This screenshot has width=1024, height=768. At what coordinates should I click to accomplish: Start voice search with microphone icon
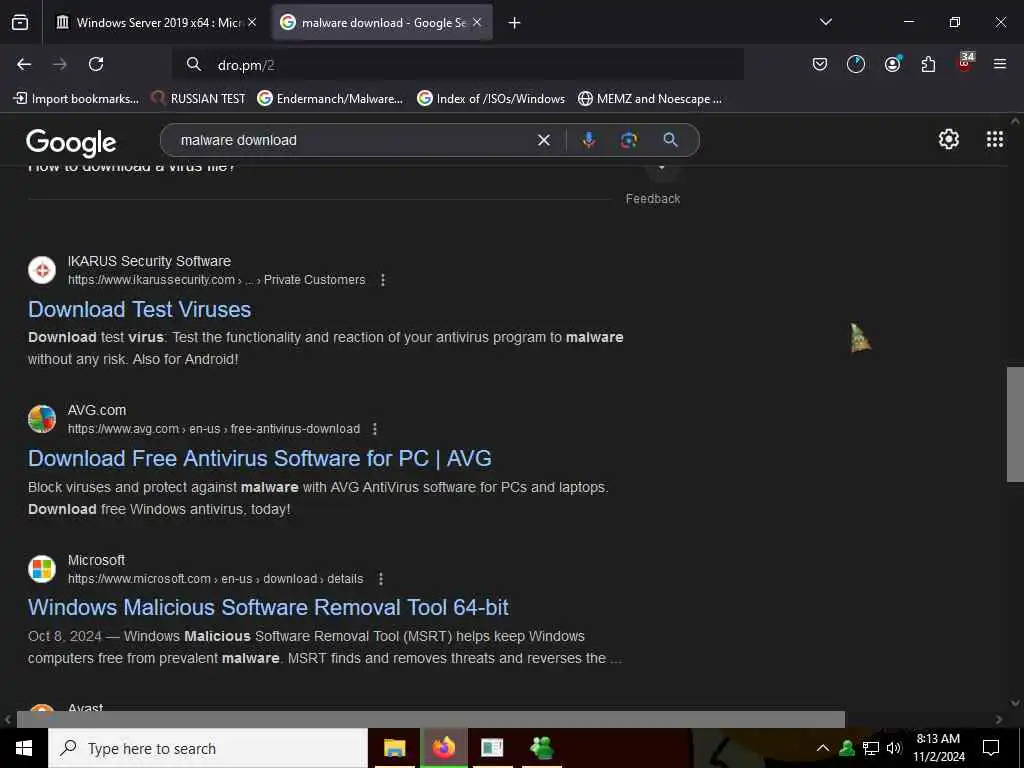pyautogui.click(x=588, y=140)
